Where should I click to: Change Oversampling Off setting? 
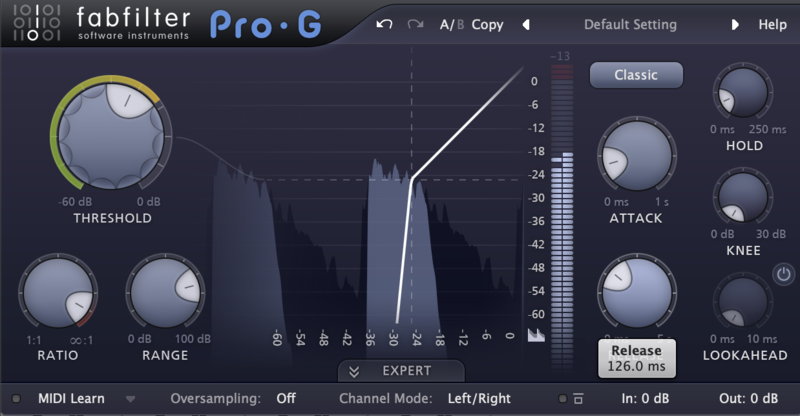[286, 399]
